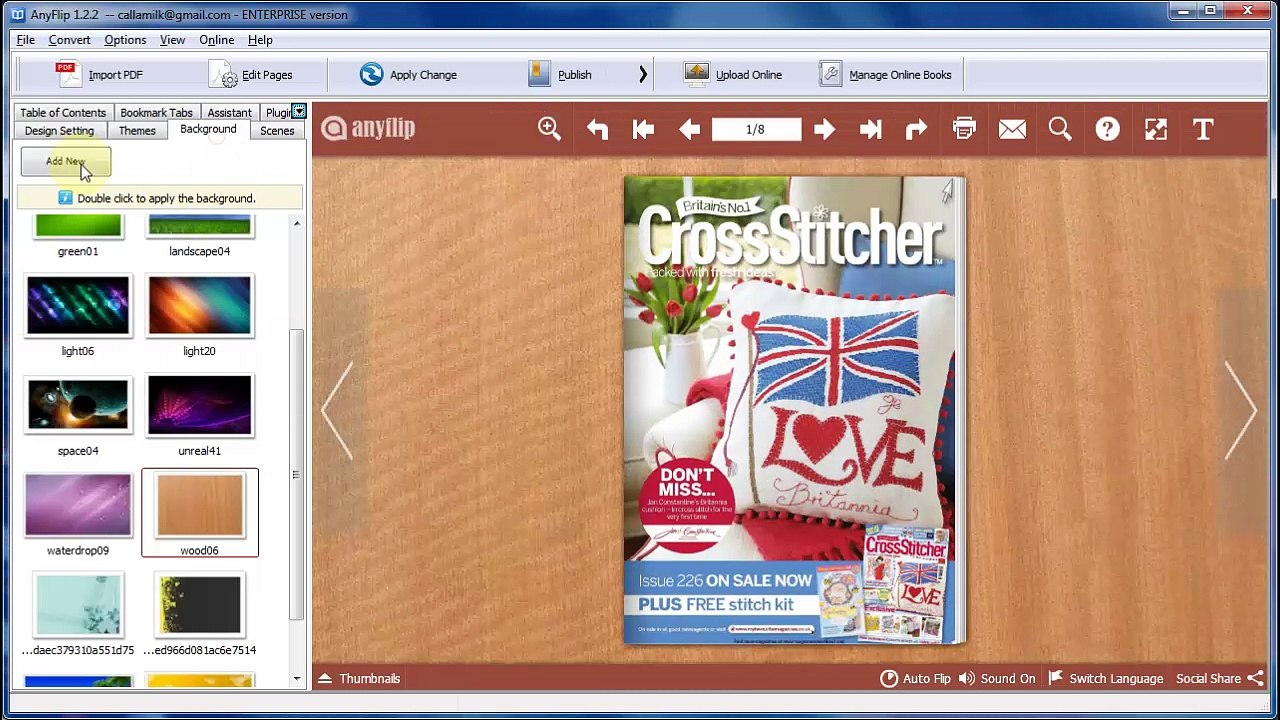Jump to the last page of the flipbook
Image resolution: width=1280 pixels, height=720 pixels.
pyautogui.click(x=870, y=129)
